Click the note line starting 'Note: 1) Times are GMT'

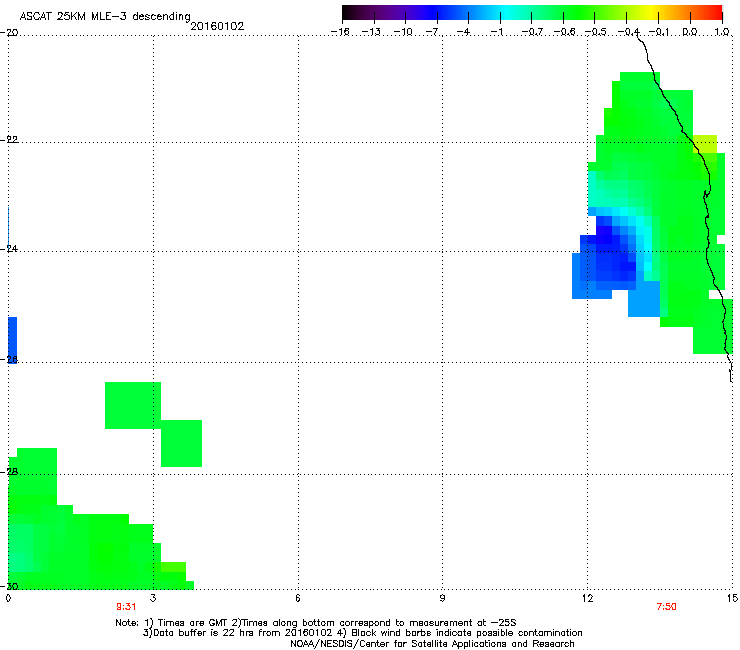tap(316, 623)
